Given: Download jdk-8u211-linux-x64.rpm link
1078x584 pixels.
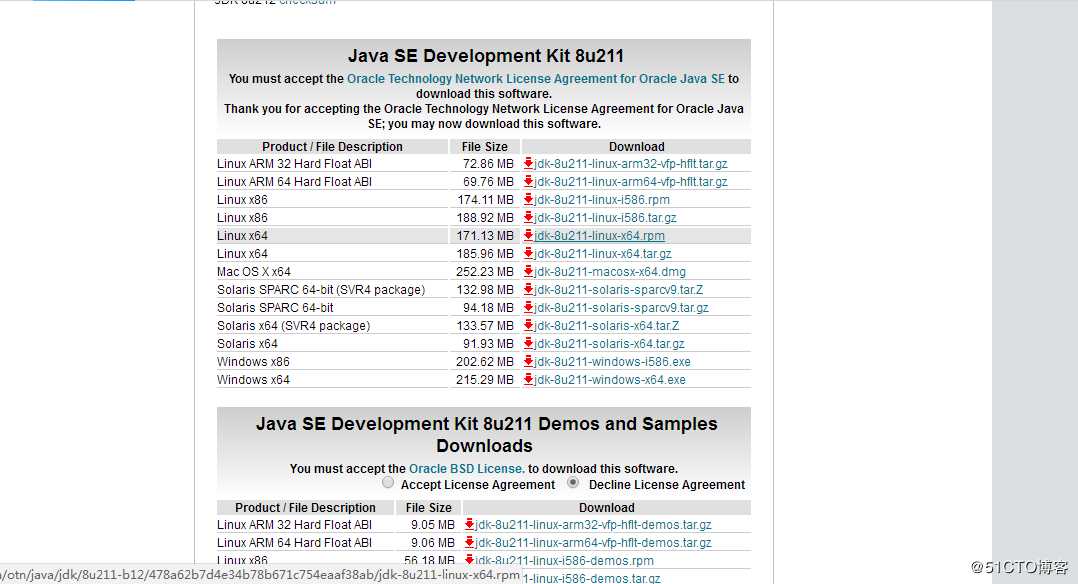Looking at the screenshot, I should 600,235.
